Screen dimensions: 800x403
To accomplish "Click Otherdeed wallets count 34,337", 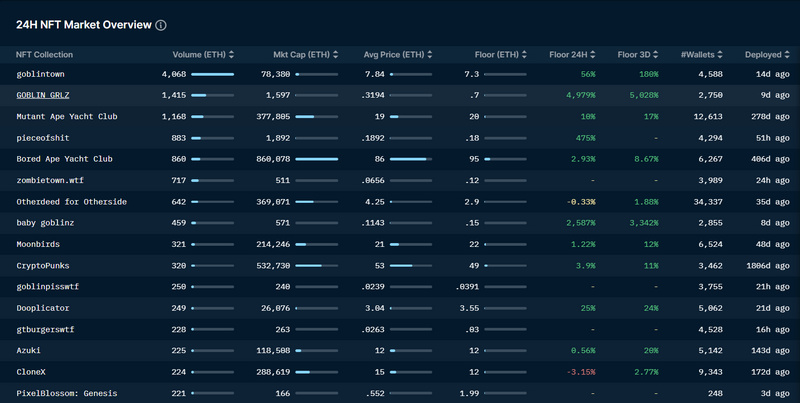I will tap(708, 202).
